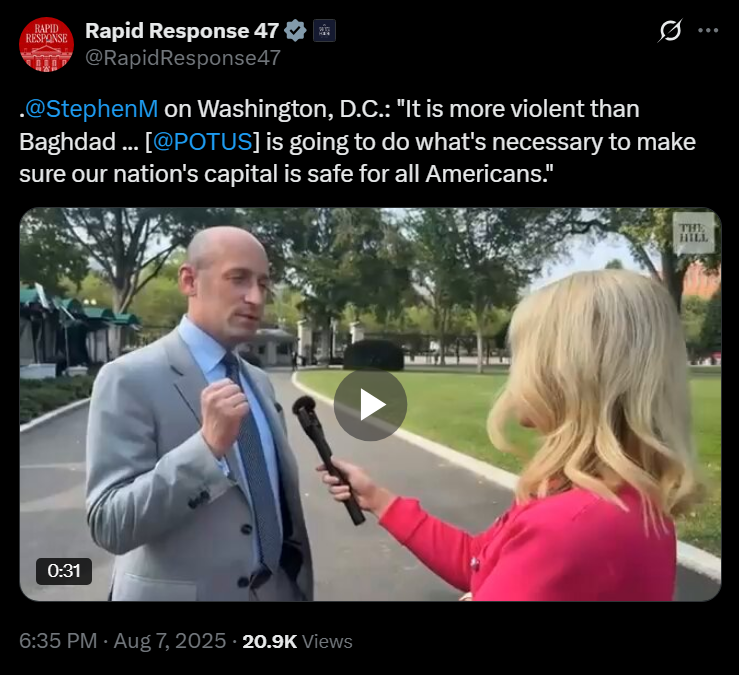The width and height of the screenshot is (739, 675).
Task: Open the Rapid Response profile avatar
Action: 46,44
